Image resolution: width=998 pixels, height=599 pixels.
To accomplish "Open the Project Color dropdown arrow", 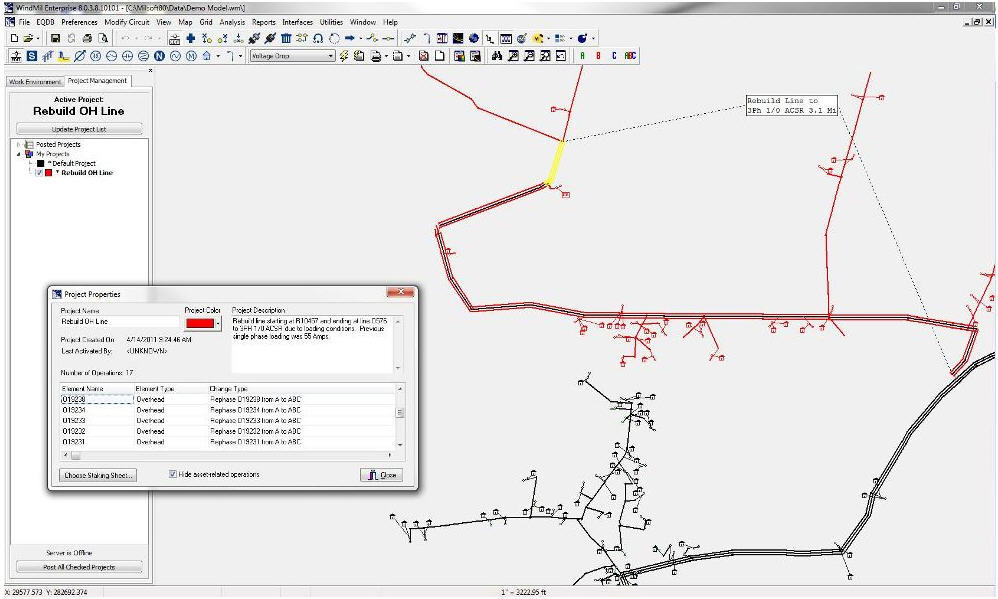I will 218,323.
